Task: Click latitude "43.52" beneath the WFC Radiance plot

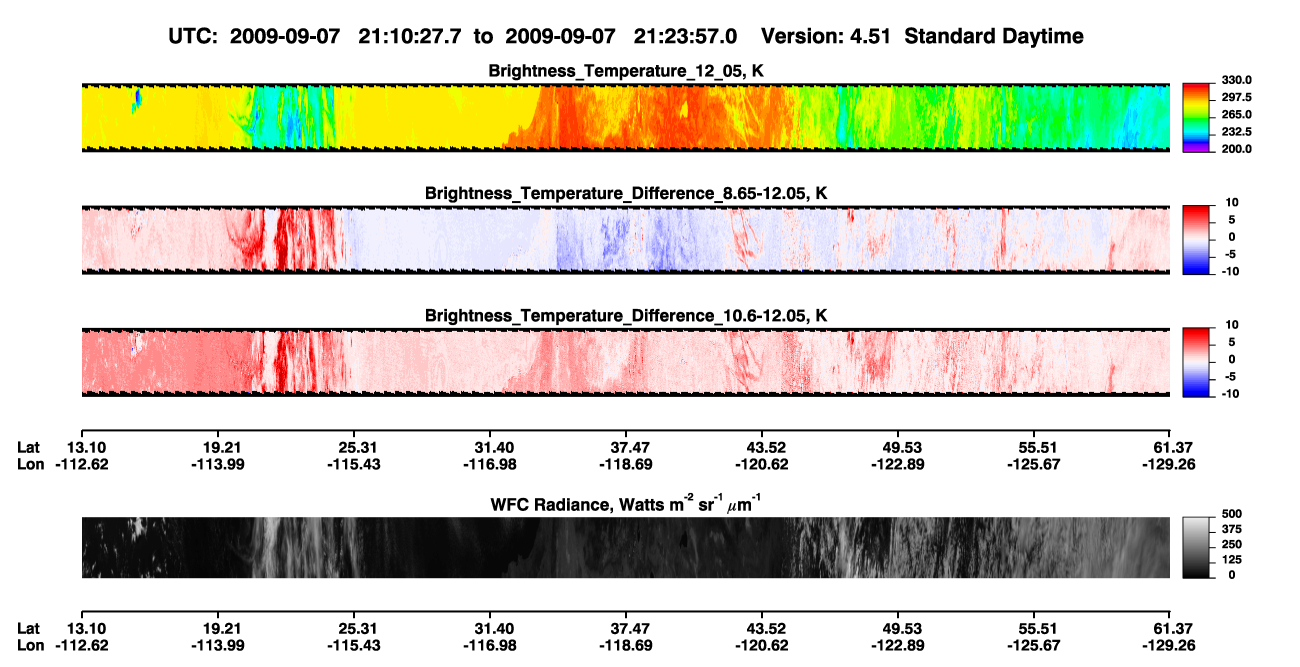Action: tap(763, 629)
